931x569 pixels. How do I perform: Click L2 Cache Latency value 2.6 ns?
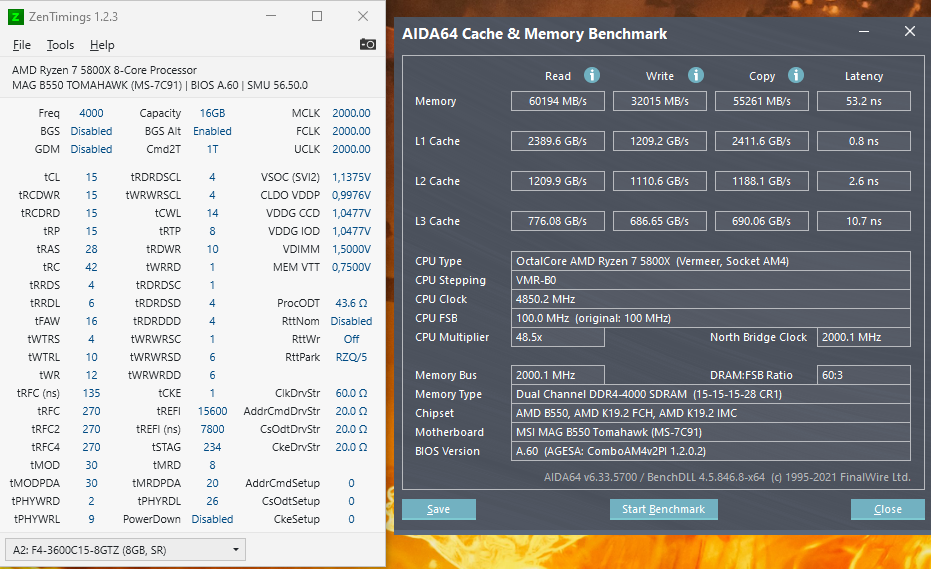(x=864, y=181)
